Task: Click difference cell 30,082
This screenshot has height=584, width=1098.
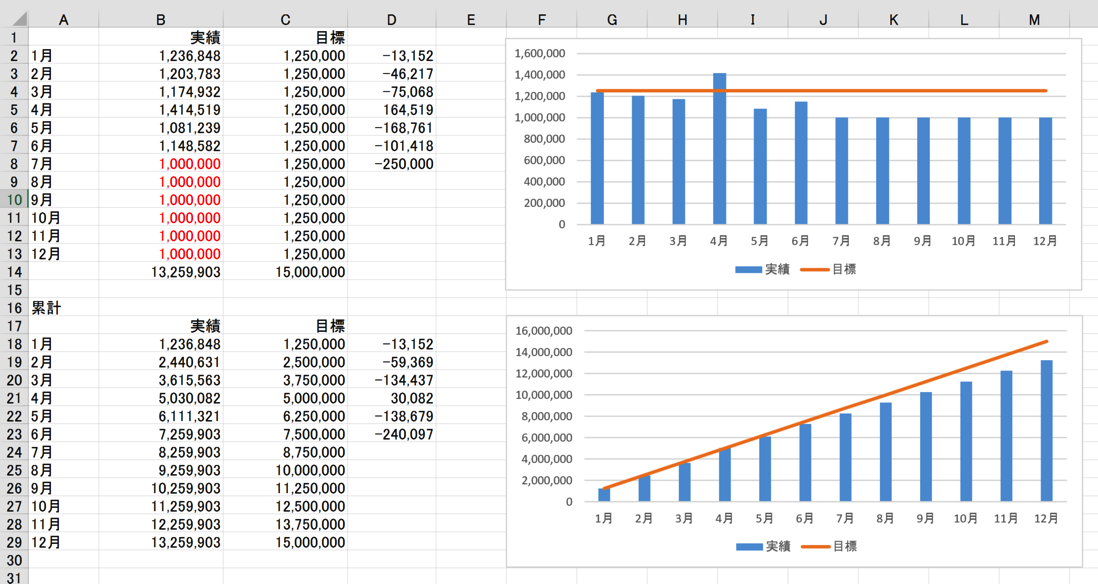Action: coord(391,398)
